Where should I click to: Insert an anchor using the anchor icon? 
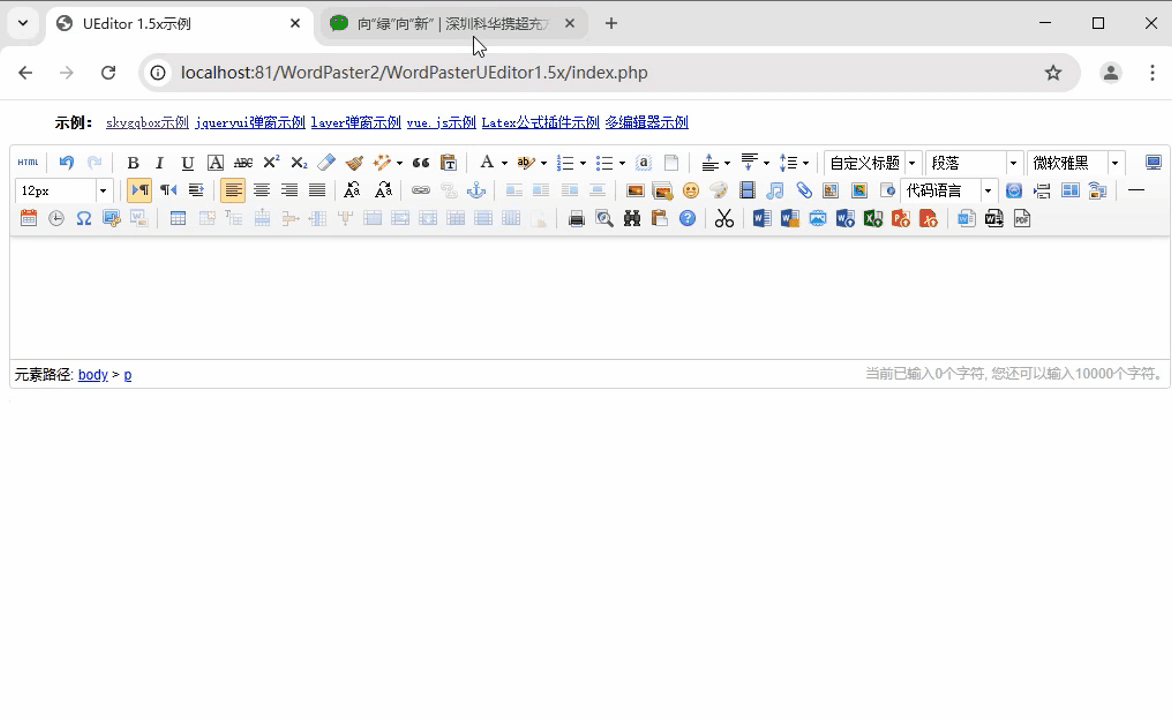tap(477, 191)
